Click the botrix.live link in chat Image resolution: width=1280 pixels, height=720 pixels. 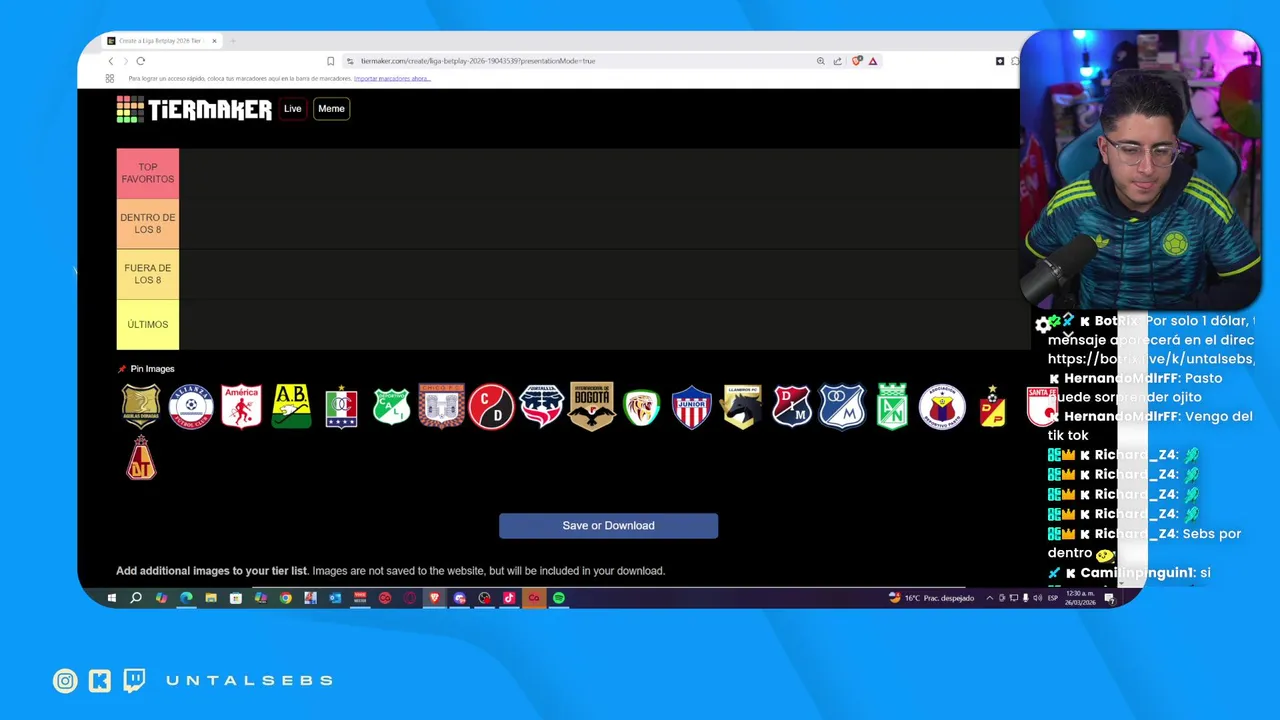pyautogui.click(x=1151, y=359)
